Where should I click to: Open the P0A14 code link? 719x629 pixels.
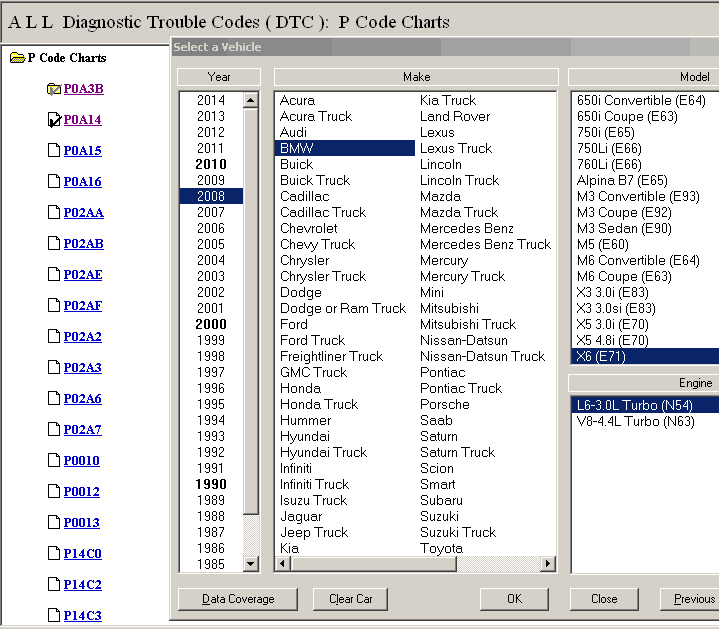click(83, 120)
